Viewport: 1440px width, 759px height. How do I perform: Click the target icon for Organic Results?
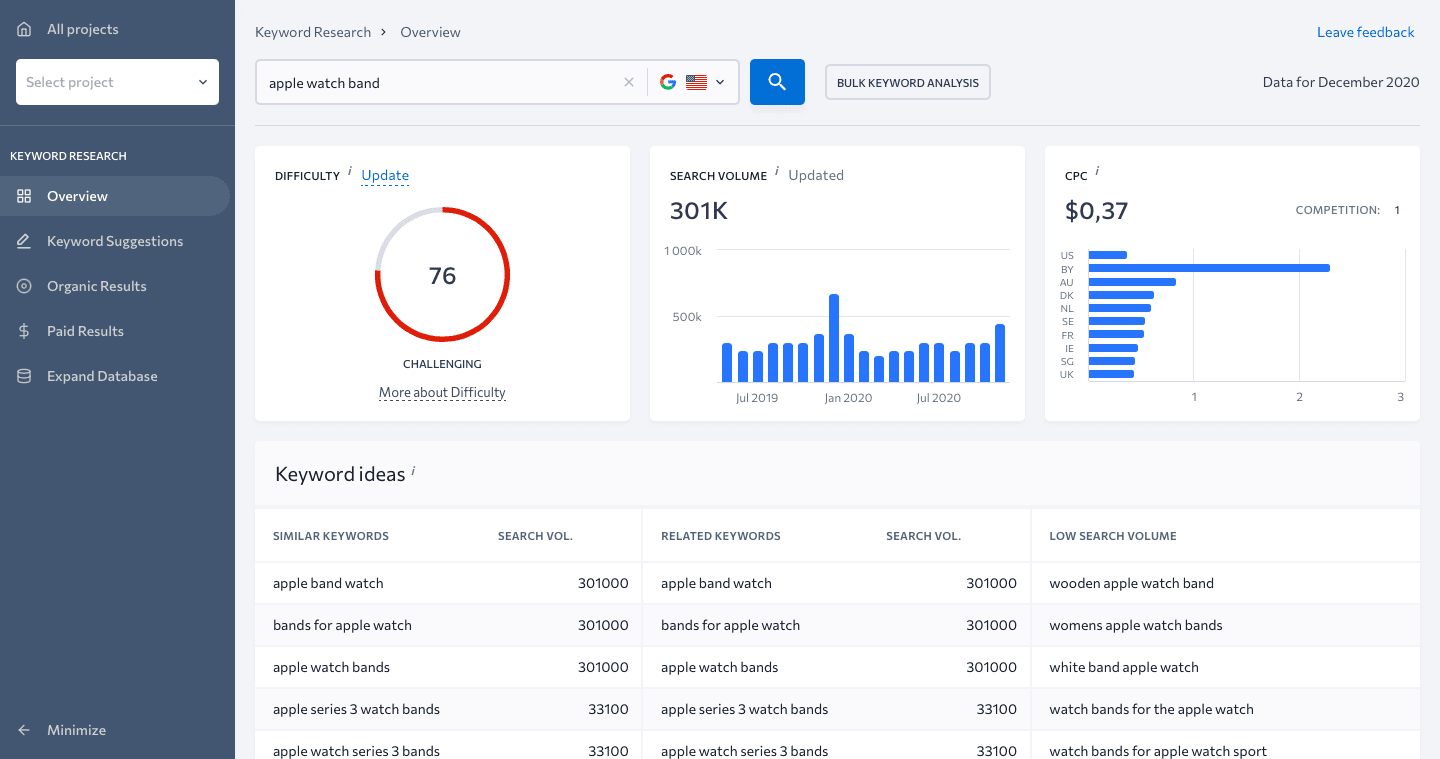pyautogui.click(x=24, y=286)
